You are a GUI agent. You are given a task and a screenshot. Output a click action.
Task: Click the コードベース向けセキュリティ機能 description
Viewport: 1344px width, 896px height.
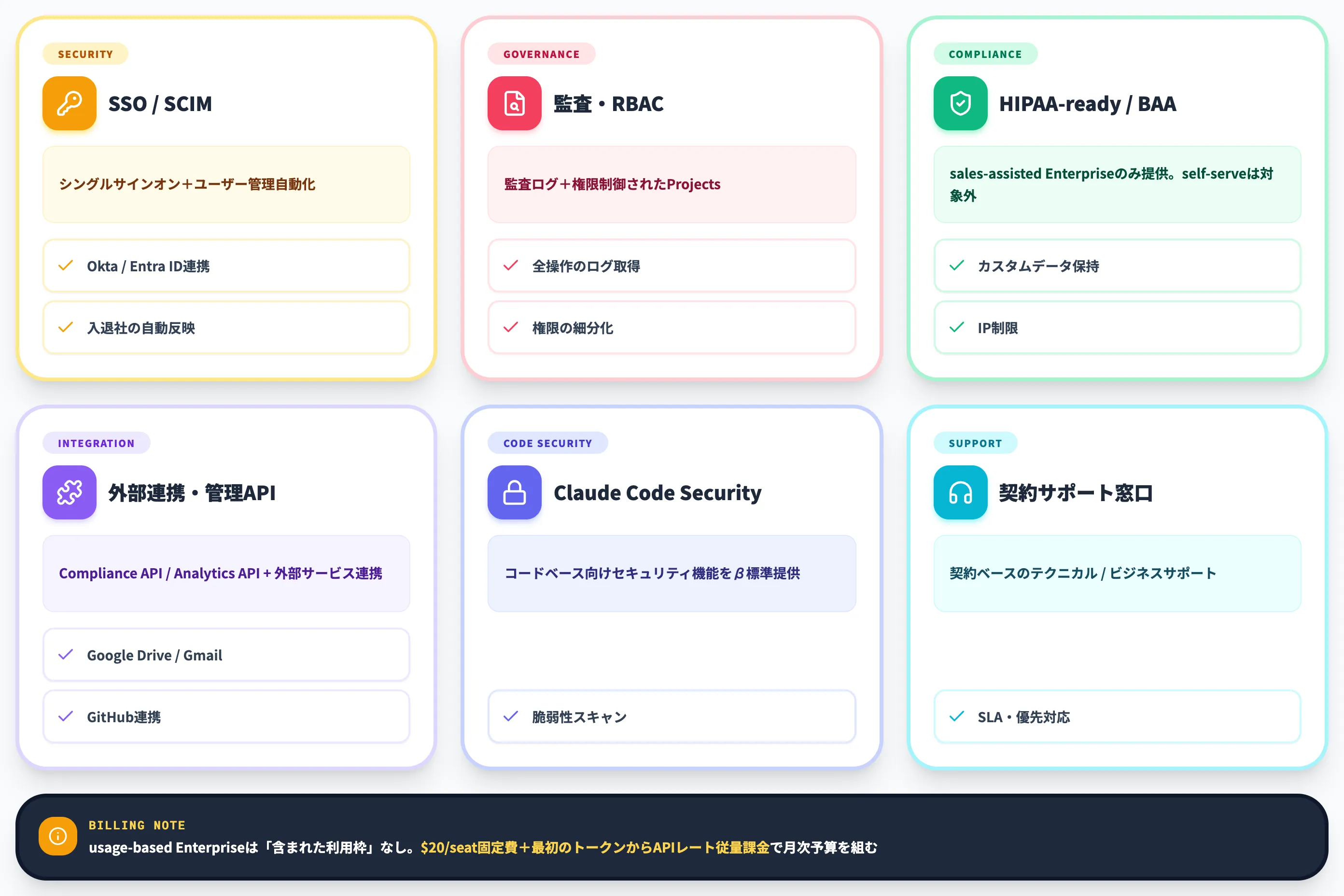[x=652, y=574]
